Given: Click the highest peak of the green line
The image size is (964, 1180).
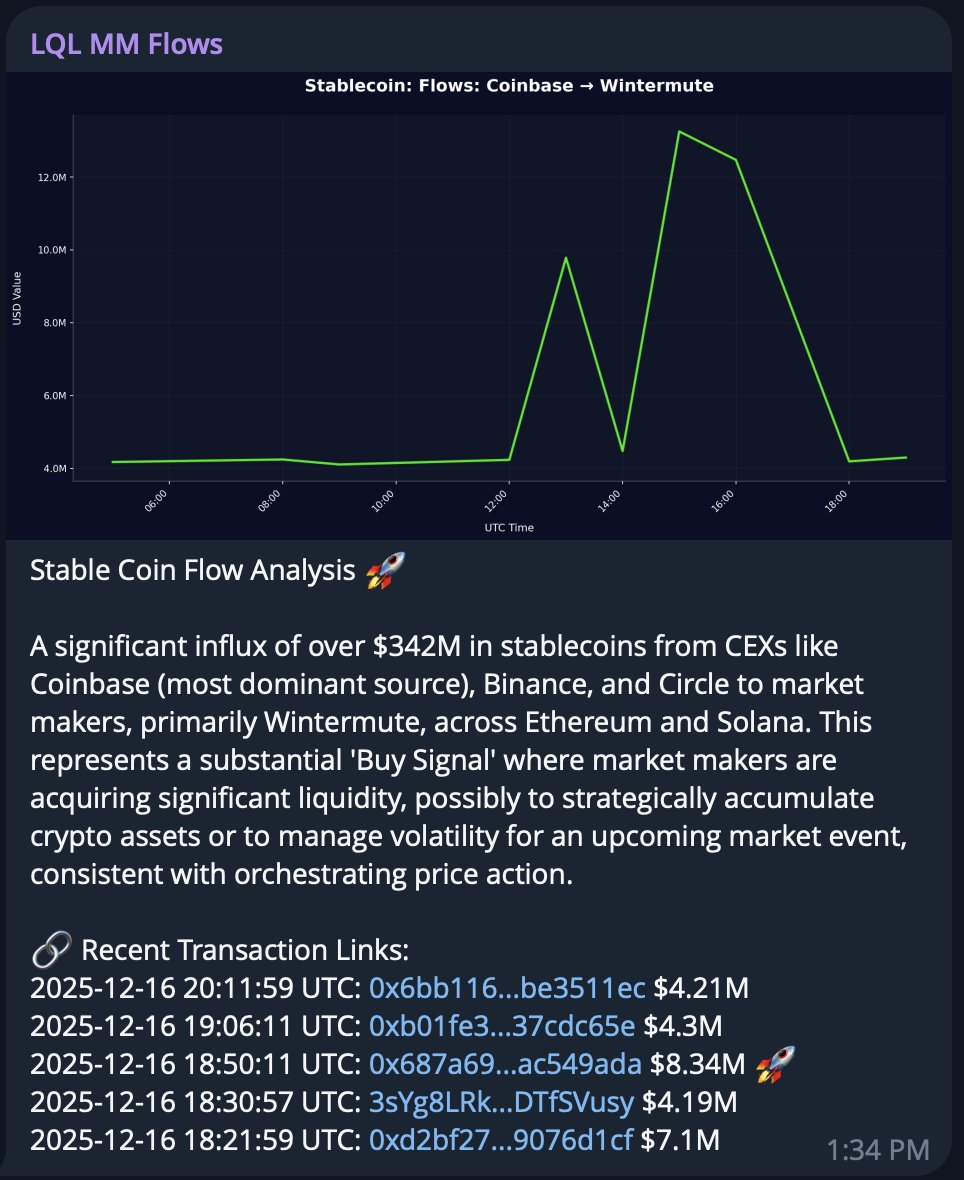Looking at the screenshot, I should point(679,131).
